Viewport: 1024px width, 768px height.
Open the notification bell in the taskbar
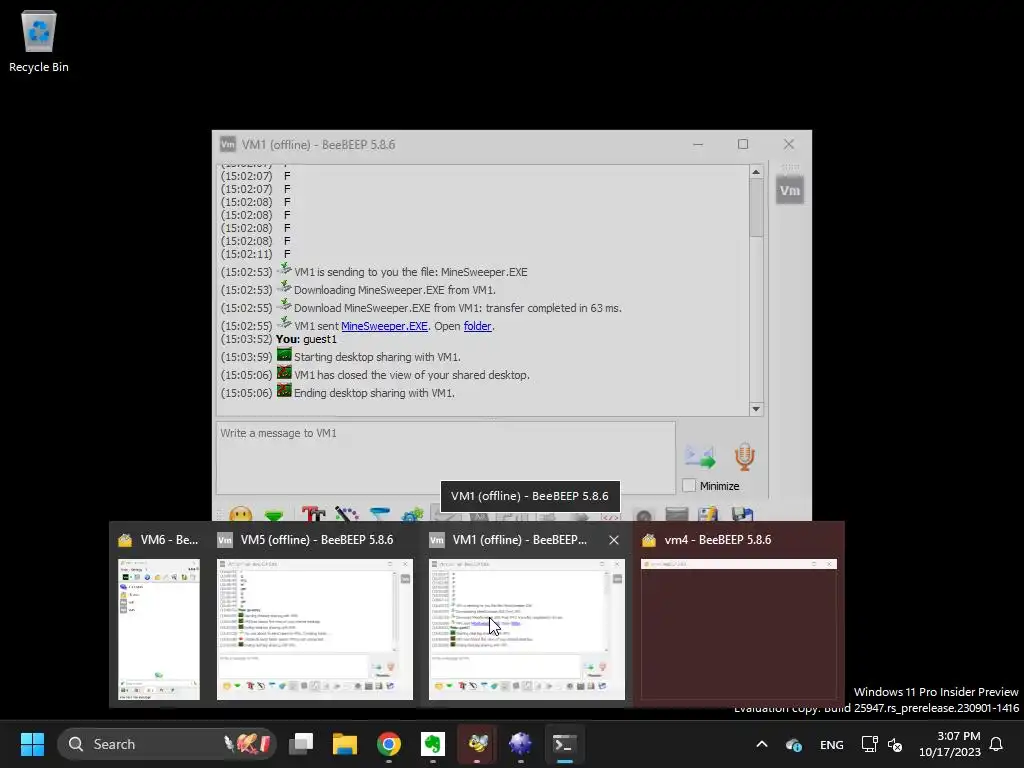coord(997,744)
